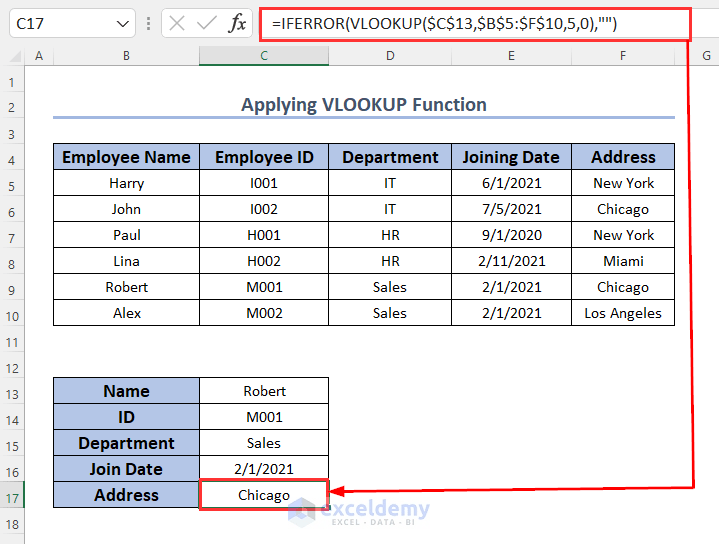Select the lookup value 'Robert' in row 13
The image size is (719, 544).
pos(264,391)
